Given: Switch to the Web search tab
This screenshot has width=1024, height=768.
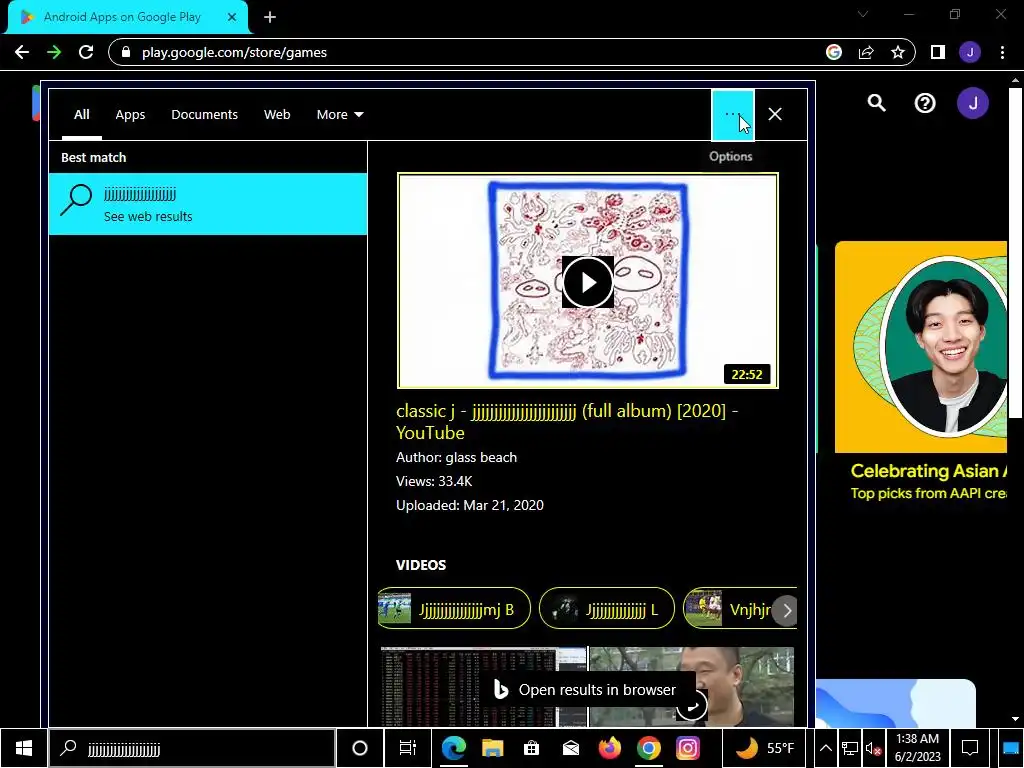Looking at the screenshot, I should [x=277, y=114].
